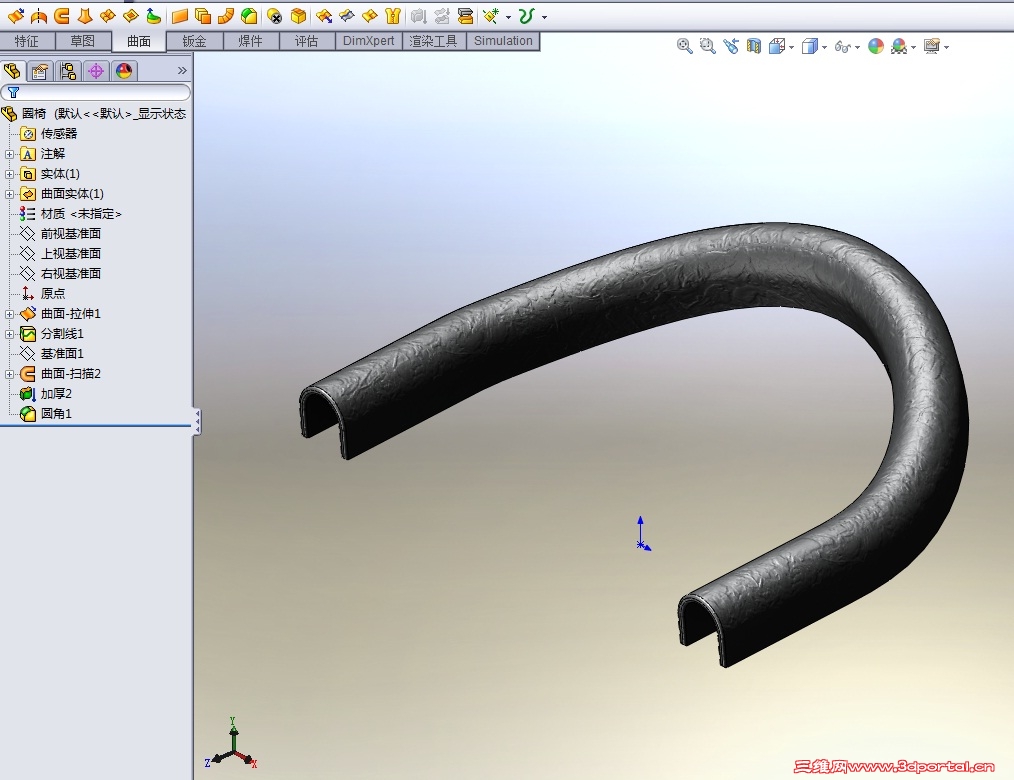This screenshot has width=1014, height=780.
Task: Open Curves dropdown arrow
Action: [x=545, y=17]
